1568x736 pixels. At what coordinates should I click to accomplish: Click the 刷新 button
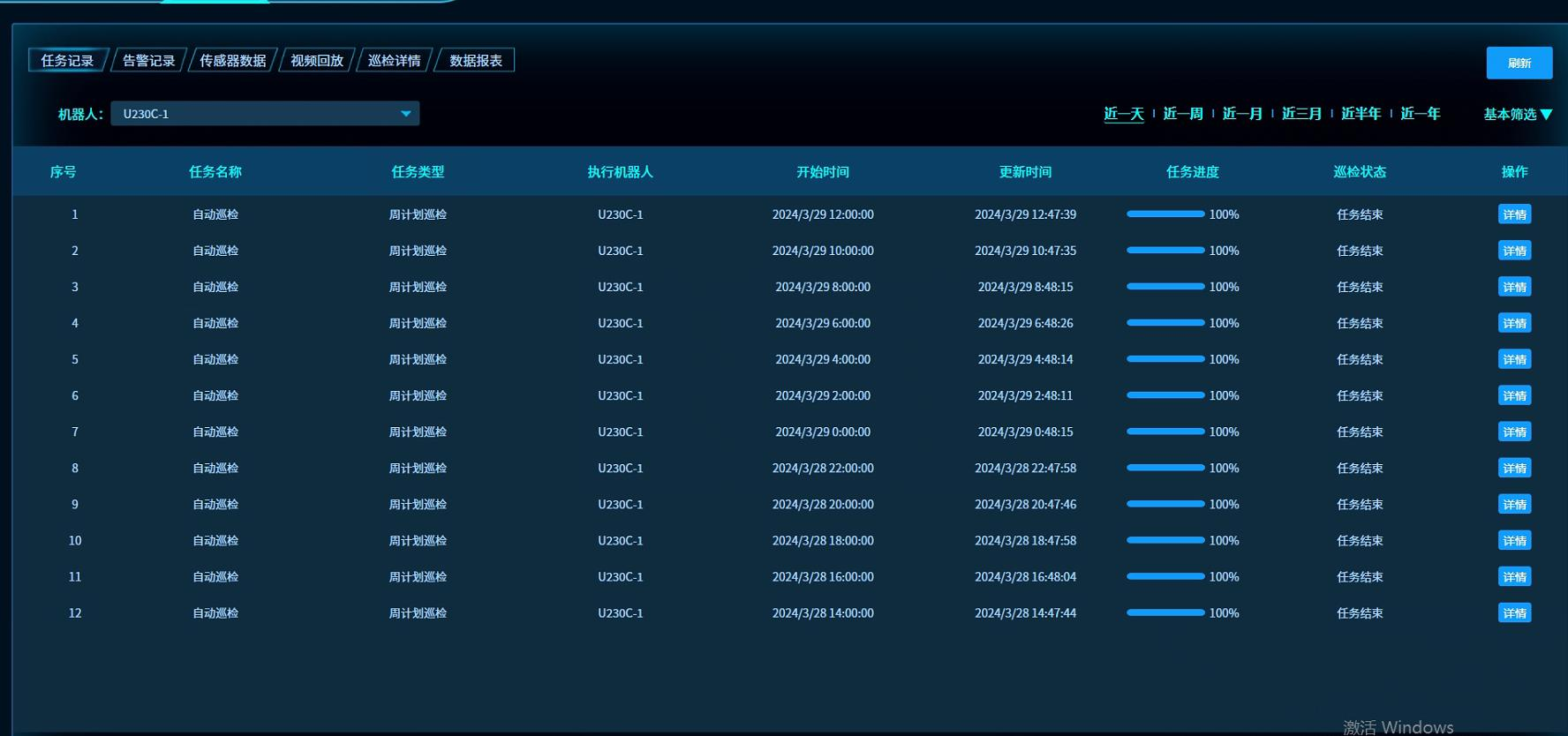point(1519,63)
